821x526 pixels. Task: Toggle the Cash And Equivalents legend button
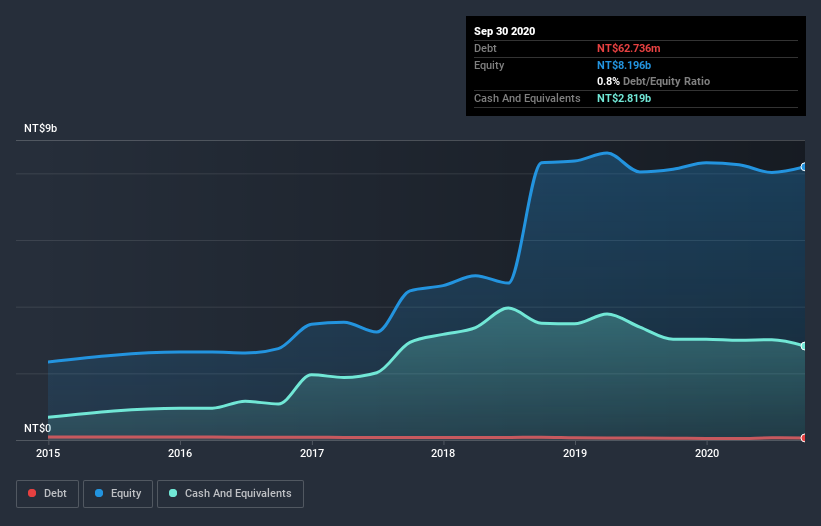(x=230, y=494)
